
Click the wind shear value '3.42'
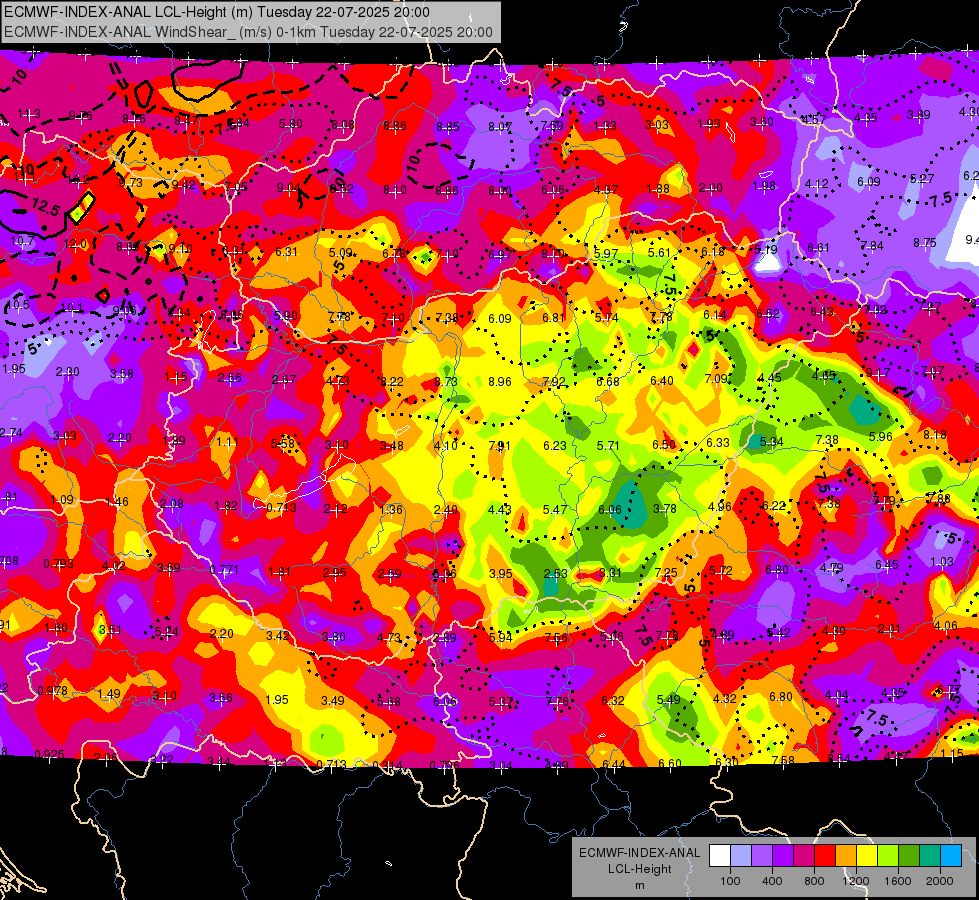(x=278, y=636)
